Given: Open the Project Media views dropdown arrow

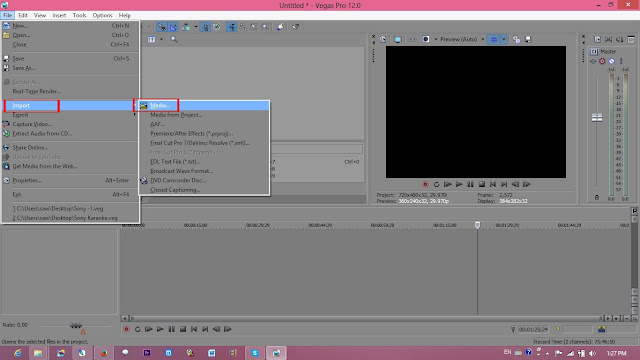Looking at the screenshot, I should [x=162, y=40].
